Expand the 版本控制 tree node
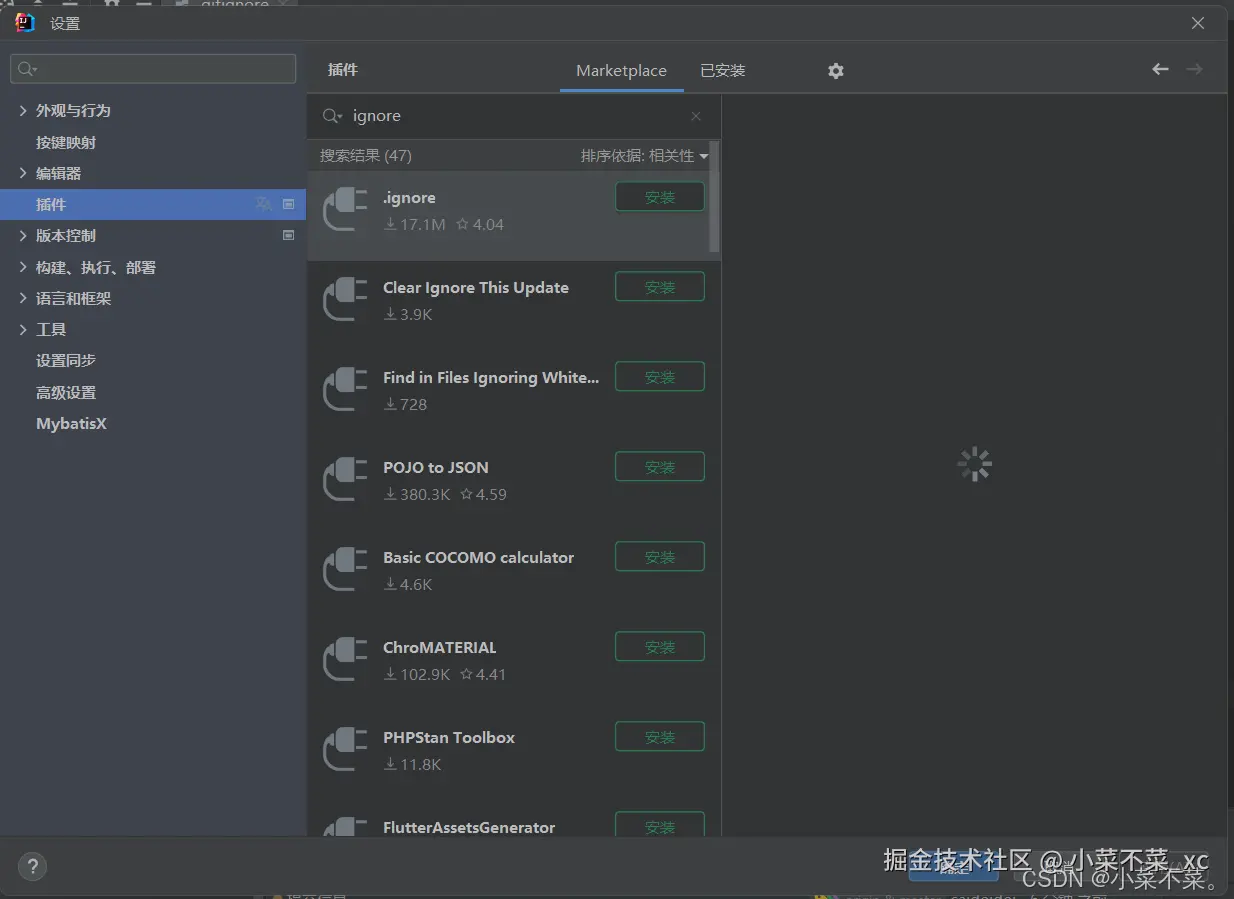The height and width of the screenshot is (899, 1234). [23, 236]
